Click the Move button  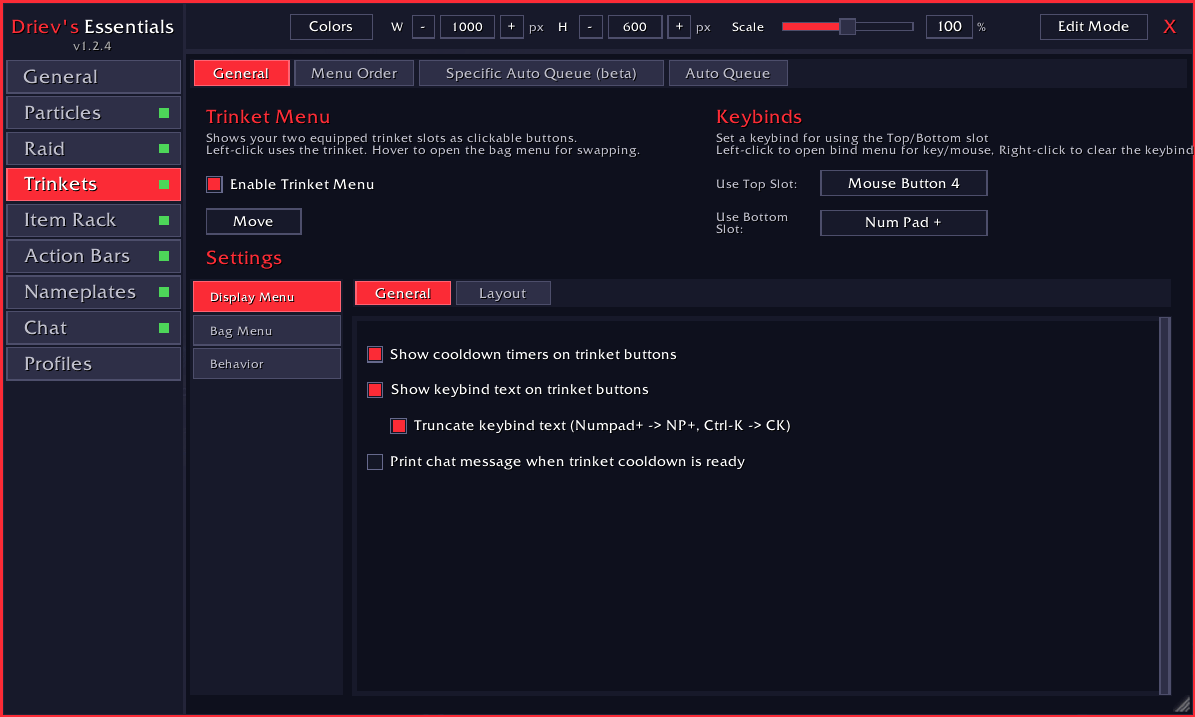click(253, 221)
